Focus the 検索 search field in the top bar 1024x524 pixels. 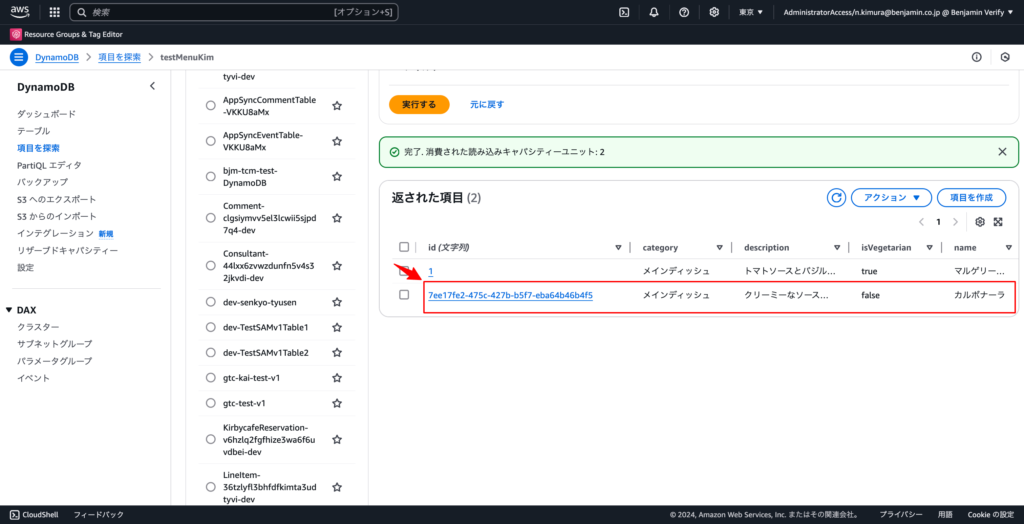(x=234, y=12)
